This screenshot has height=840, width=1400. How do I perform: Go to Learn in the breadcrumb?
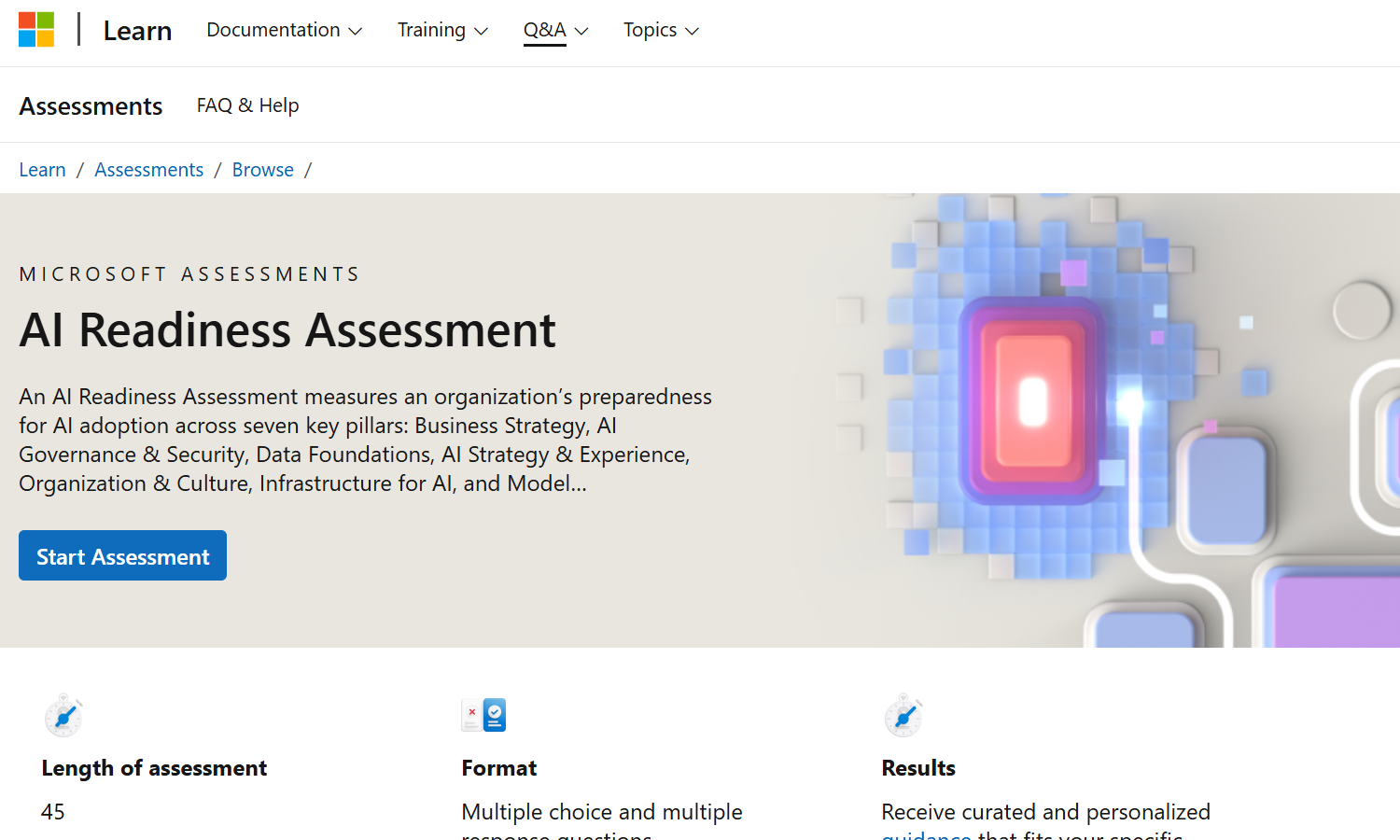(42, 170)
